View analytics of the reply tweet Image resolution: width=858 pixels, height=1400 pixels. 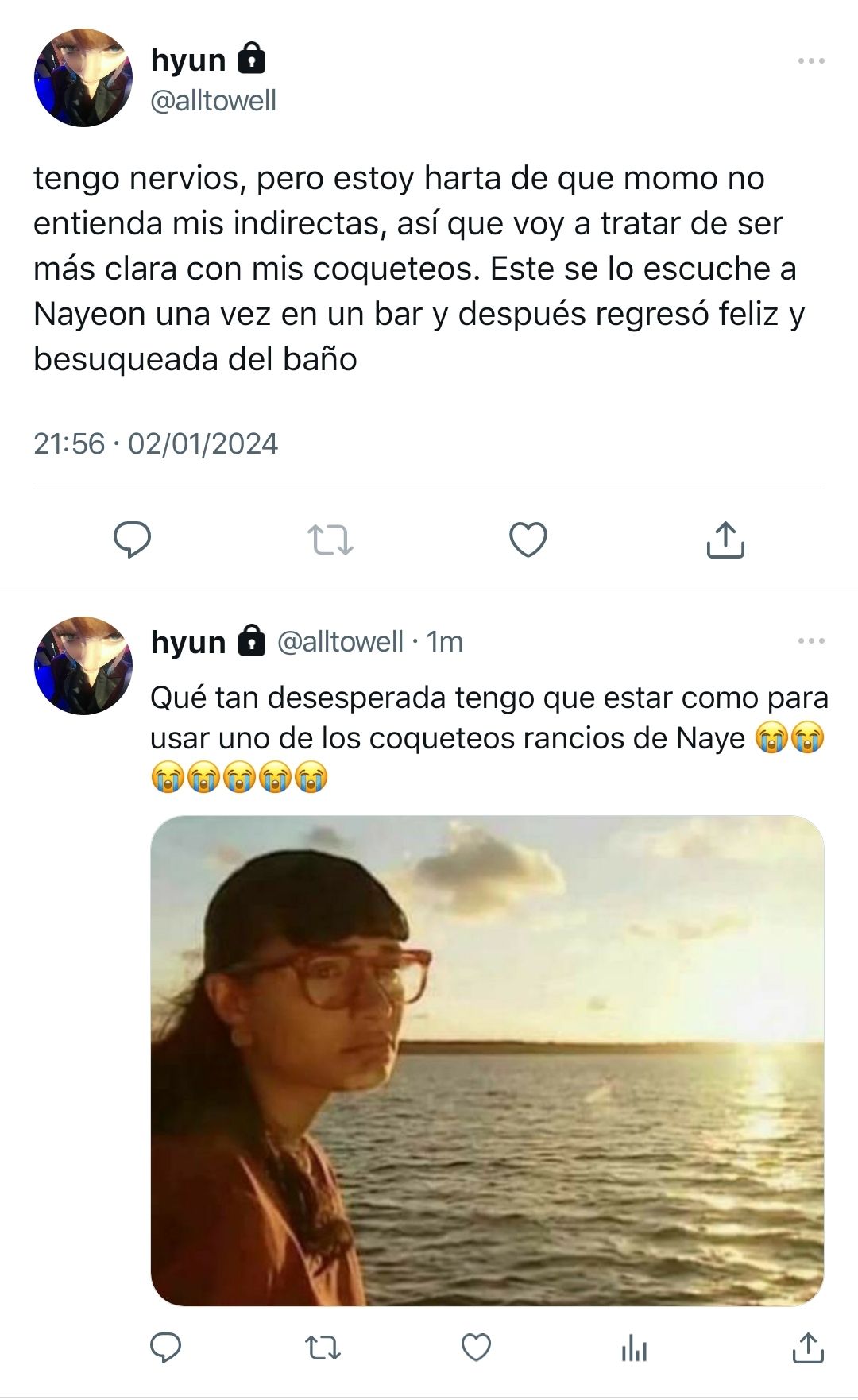[634, 1348]
